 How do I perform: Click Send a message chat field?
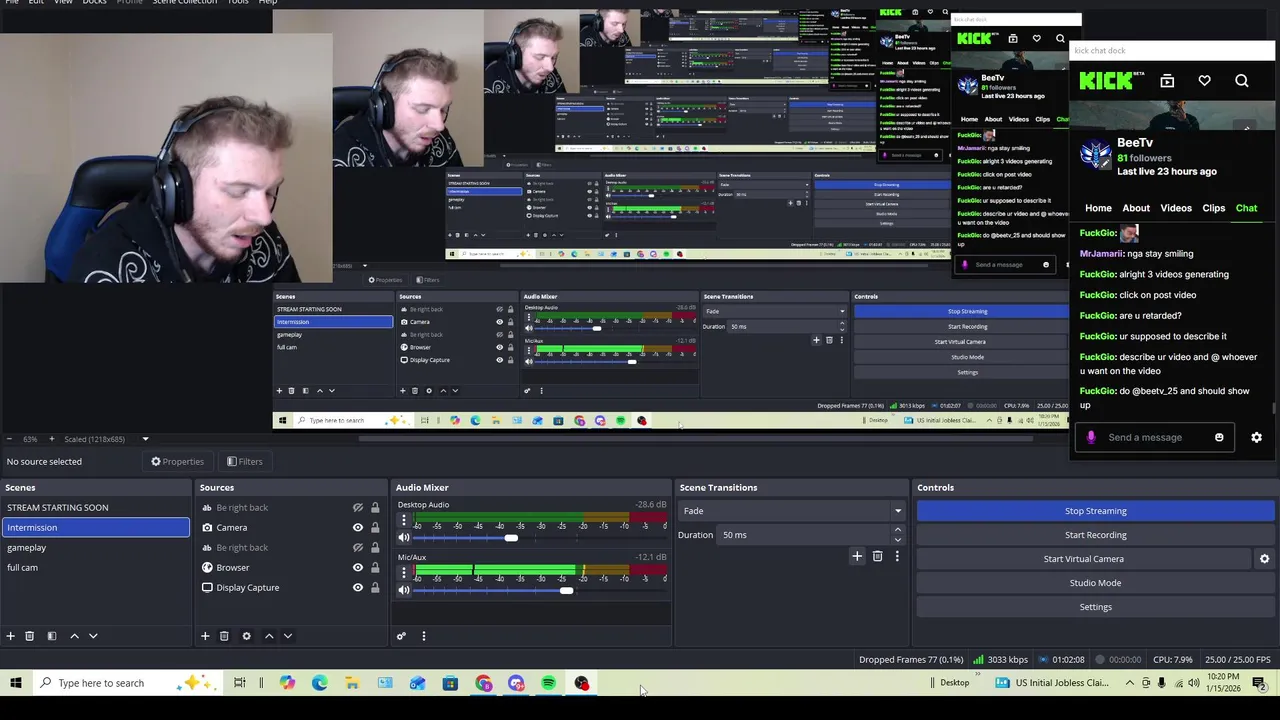point(1155,437)
